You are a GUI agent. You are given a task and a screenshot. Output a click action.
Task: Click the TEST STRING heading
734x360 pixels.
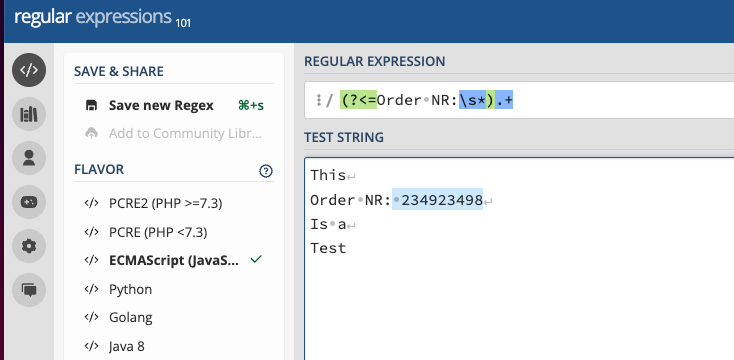click(344, 137)
